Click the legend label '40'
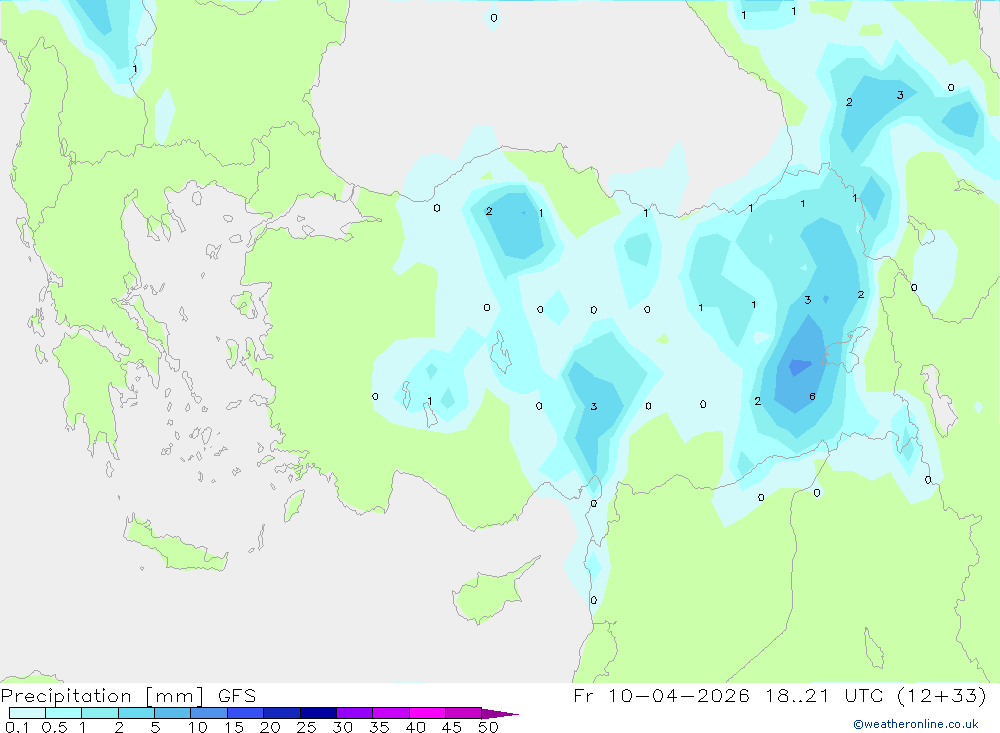Screen dimensions: 1000x733 pos(415,727)
